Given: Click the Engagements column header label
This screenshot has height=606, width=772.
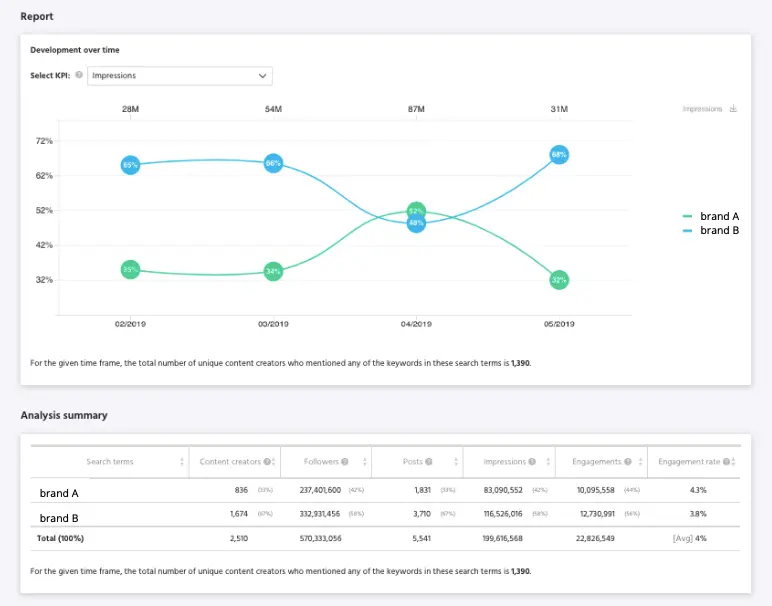Looking at the screenshot, I should pyautogui.click(x=596, y=461).
